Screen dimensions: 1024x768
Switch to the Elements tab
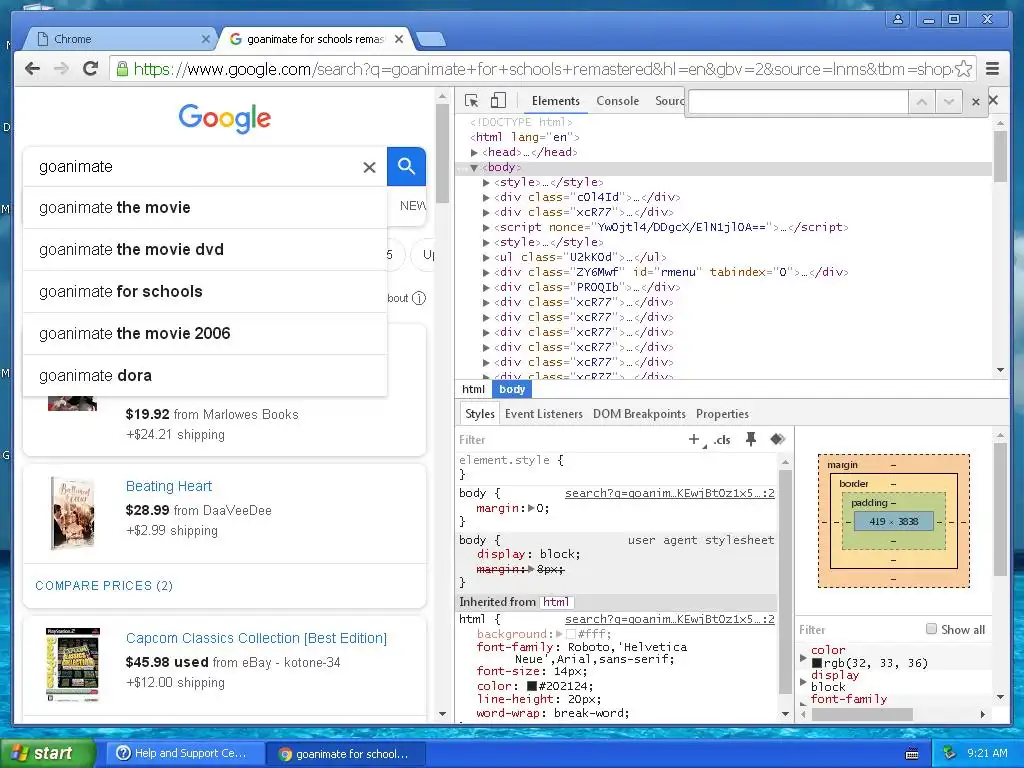point(556,101)
